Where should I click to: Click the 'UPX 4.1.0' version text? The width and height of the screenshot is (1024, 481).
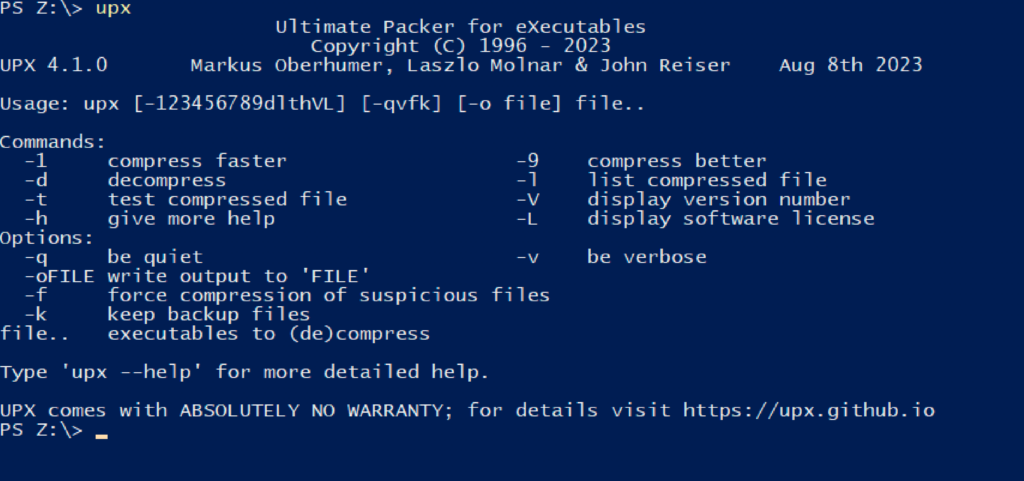[54, 65]
